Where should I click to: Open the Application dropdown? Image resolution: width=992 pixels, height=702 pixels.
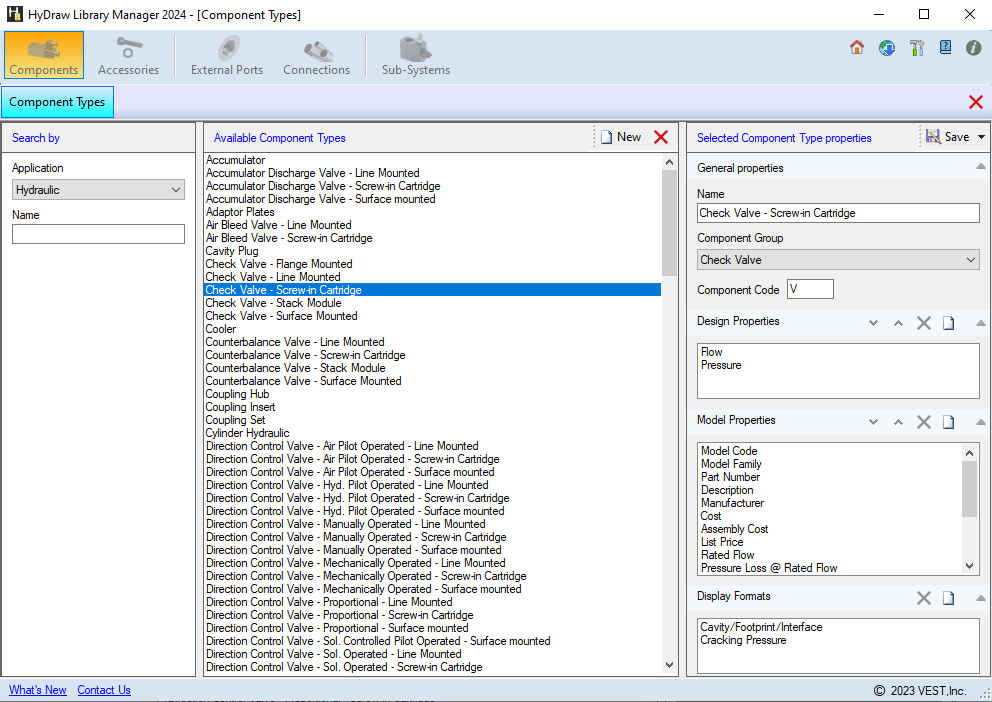98,190
